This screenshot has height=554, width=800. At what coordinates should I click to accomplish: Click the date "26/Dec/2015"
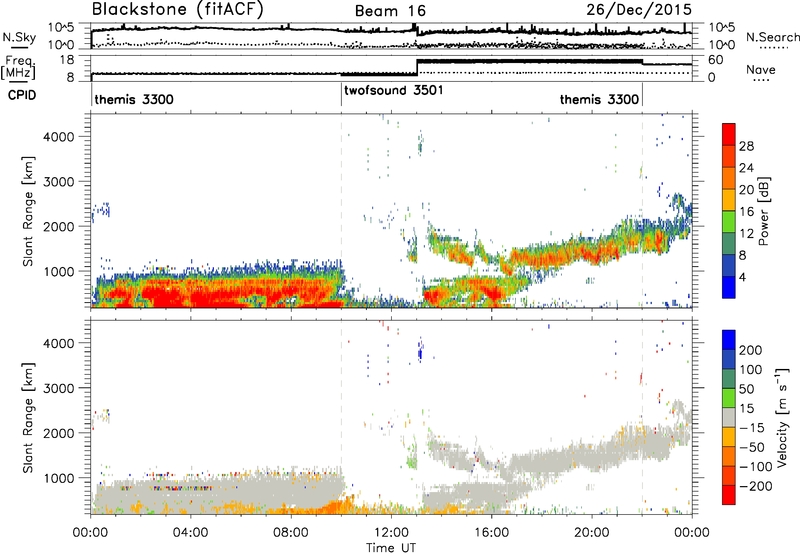(639, 10)
